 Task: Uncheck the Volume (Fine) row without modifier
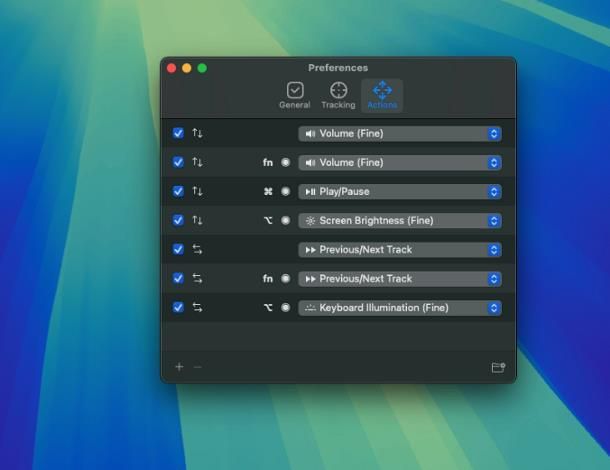click(178, 133)
